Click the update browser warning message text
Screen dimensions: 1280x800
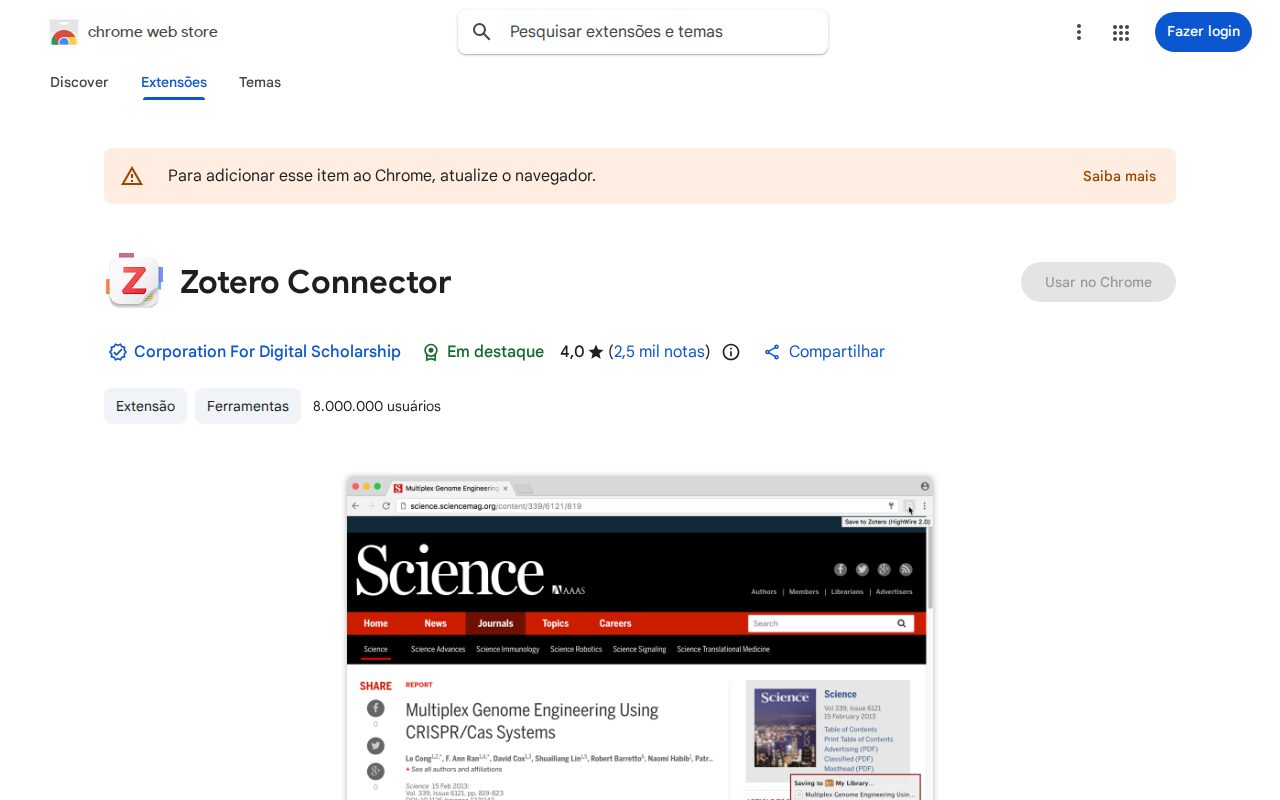(382, 176)
